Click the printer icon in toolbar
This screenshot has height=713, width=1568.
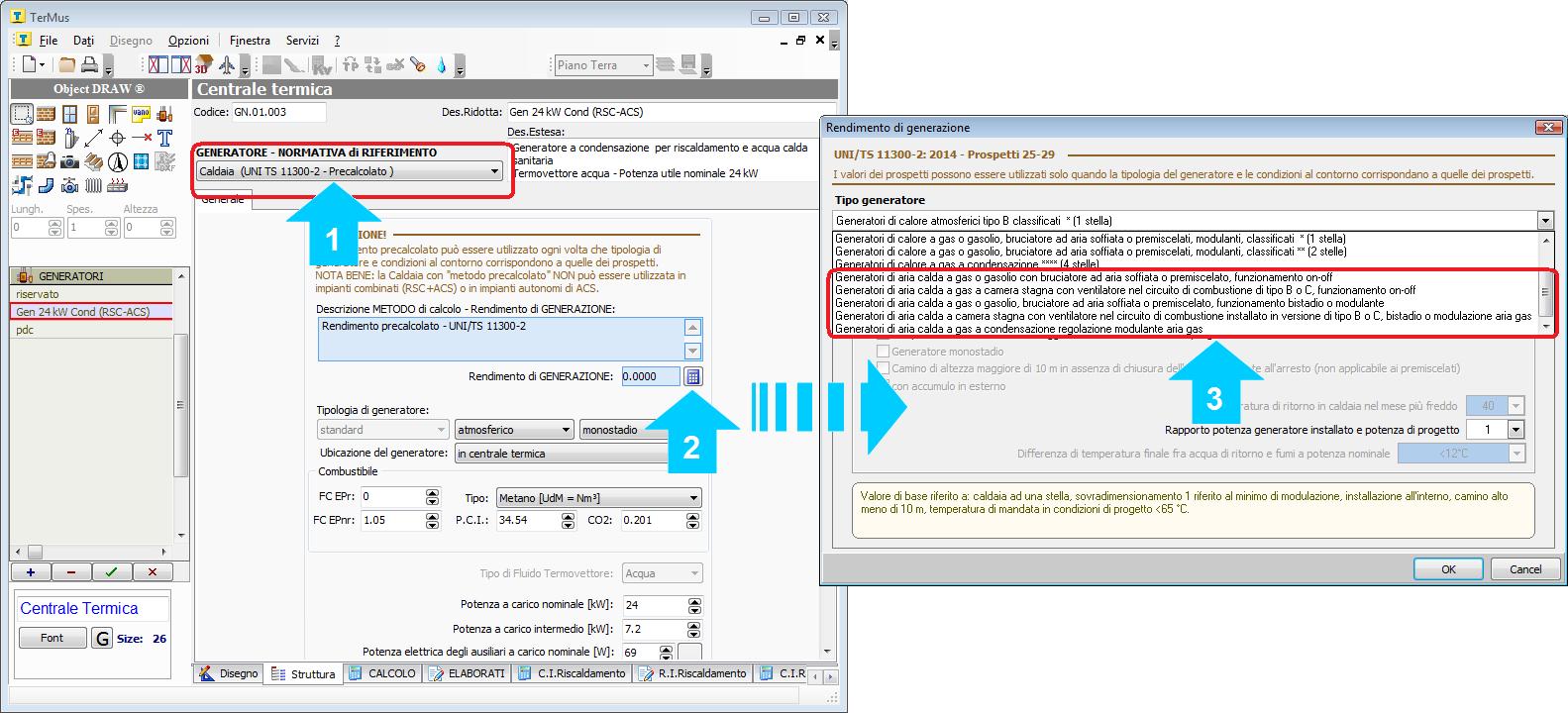89,65
